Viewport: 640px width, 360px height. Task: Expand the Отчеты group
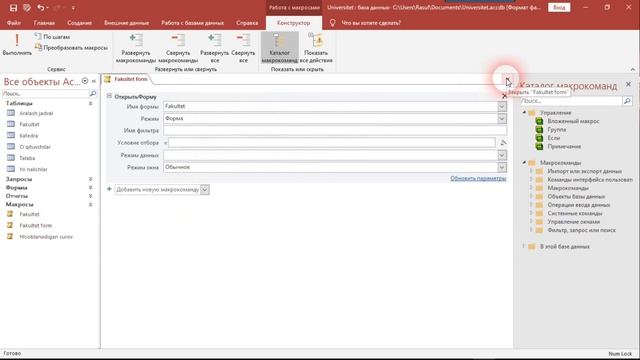pyautogui.click(x=90, y=196)
